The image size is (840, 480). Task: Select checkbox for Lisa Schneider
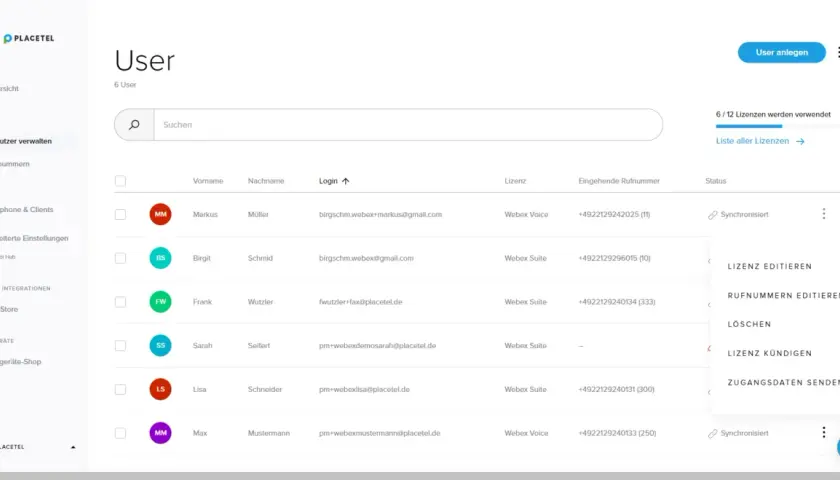(121, 389)
